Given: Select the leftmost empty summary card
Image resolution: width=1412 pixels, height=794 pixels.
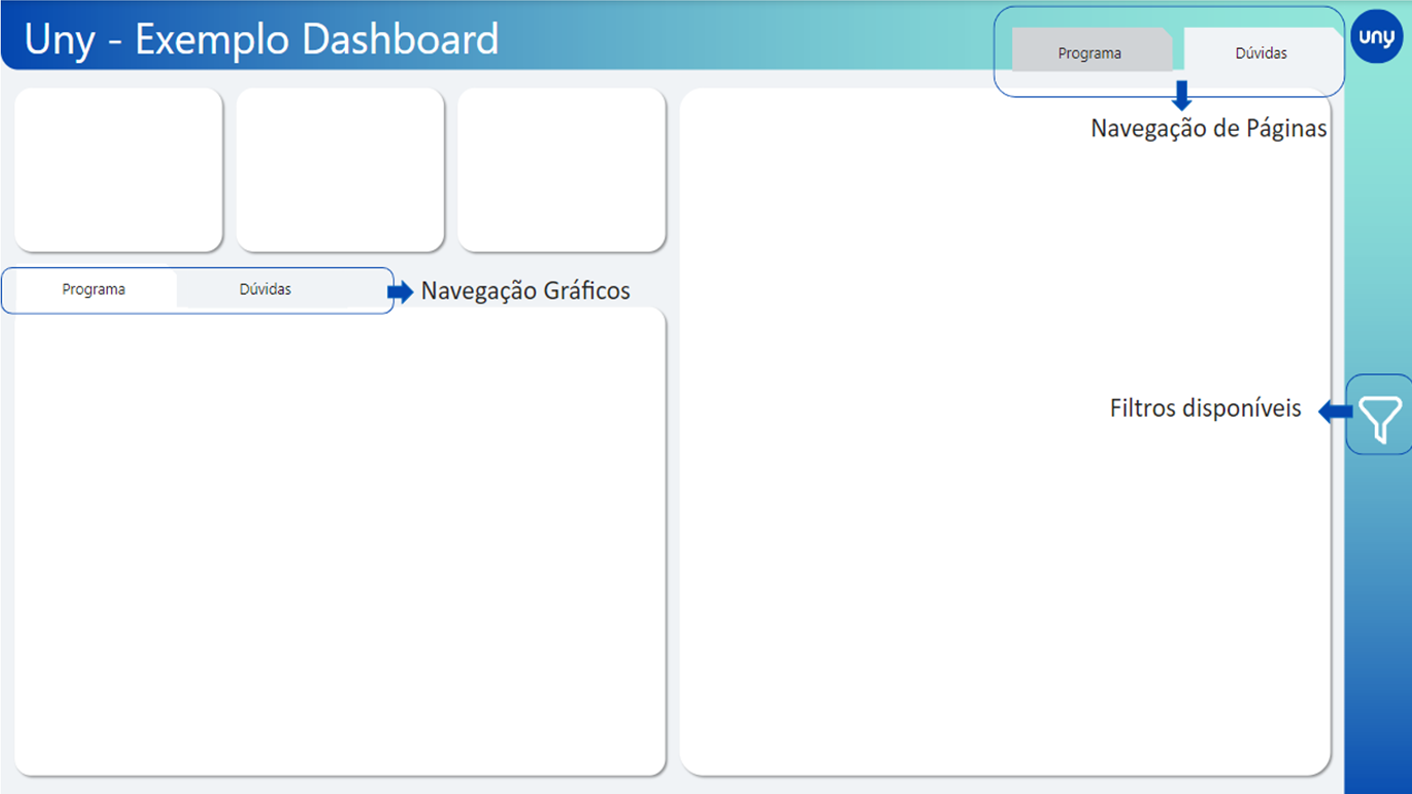Looking at the screenshot, I should (x=118, y=169).
